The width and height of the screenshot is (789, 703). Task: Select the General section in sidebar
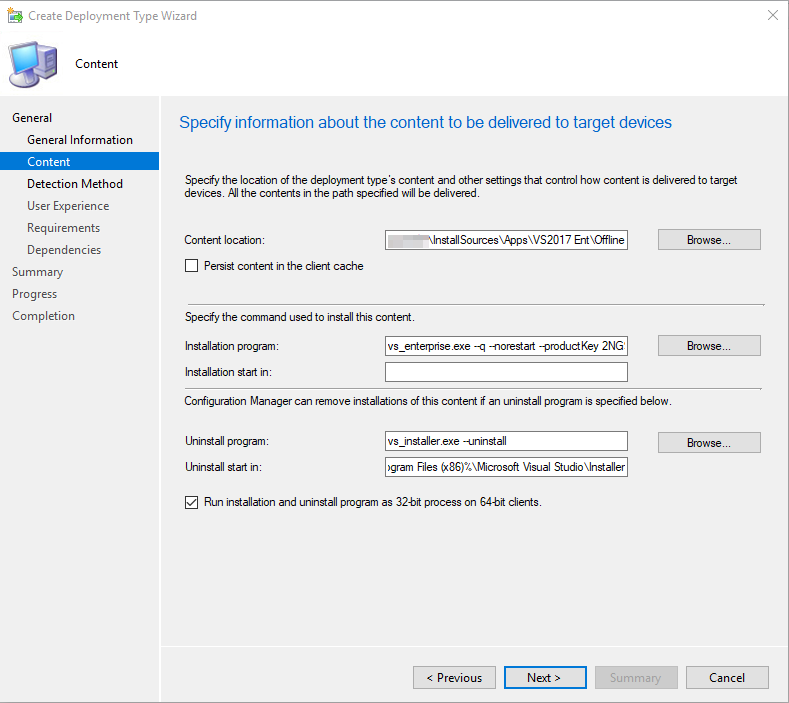[32, 118]
